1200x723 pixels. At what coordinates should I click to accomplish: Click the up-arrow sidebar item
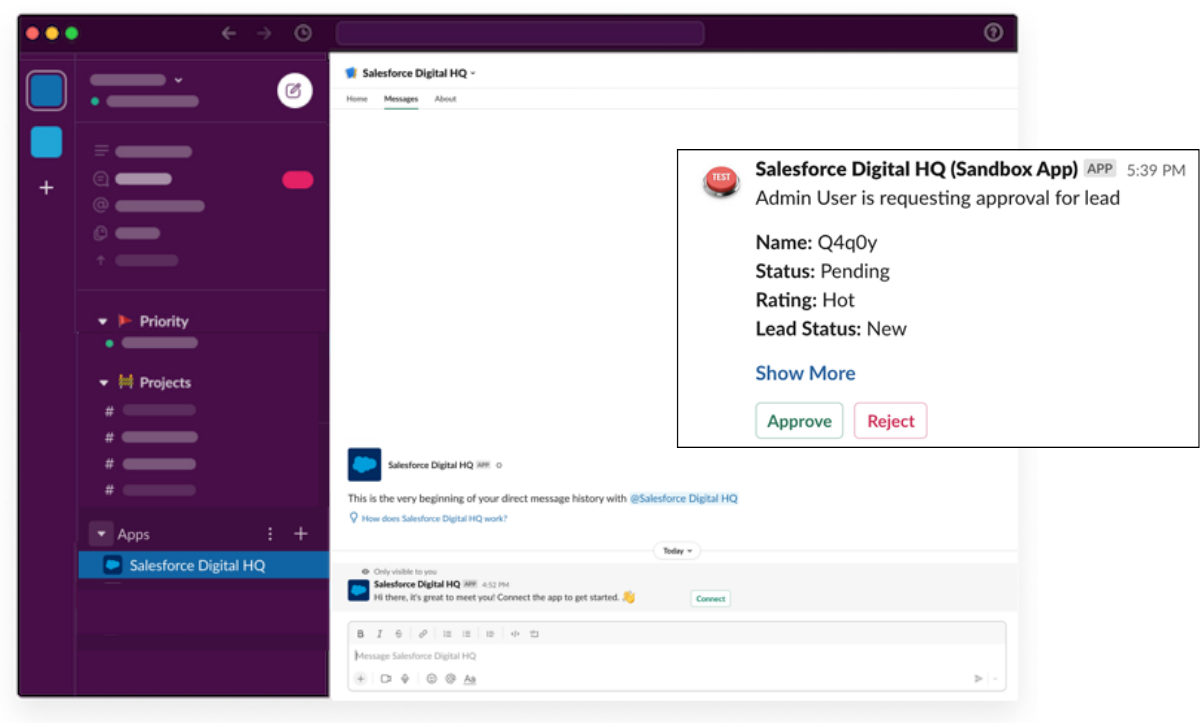tap(100, 260)
